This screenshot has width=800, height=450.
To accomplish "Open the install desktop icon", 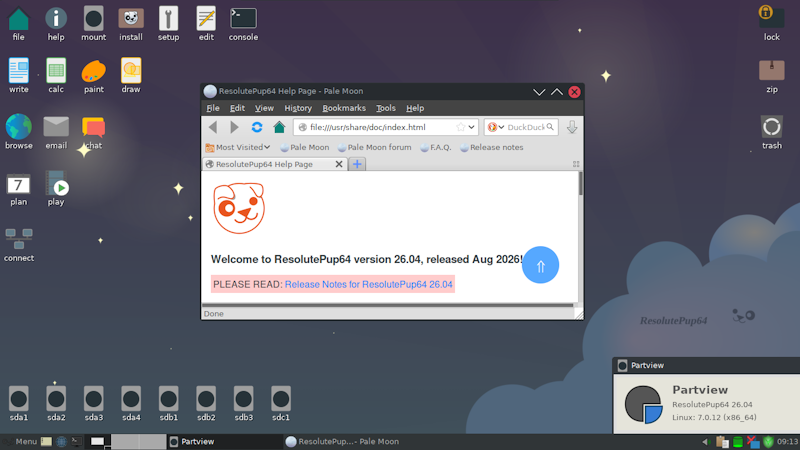I will coord(131,19).
